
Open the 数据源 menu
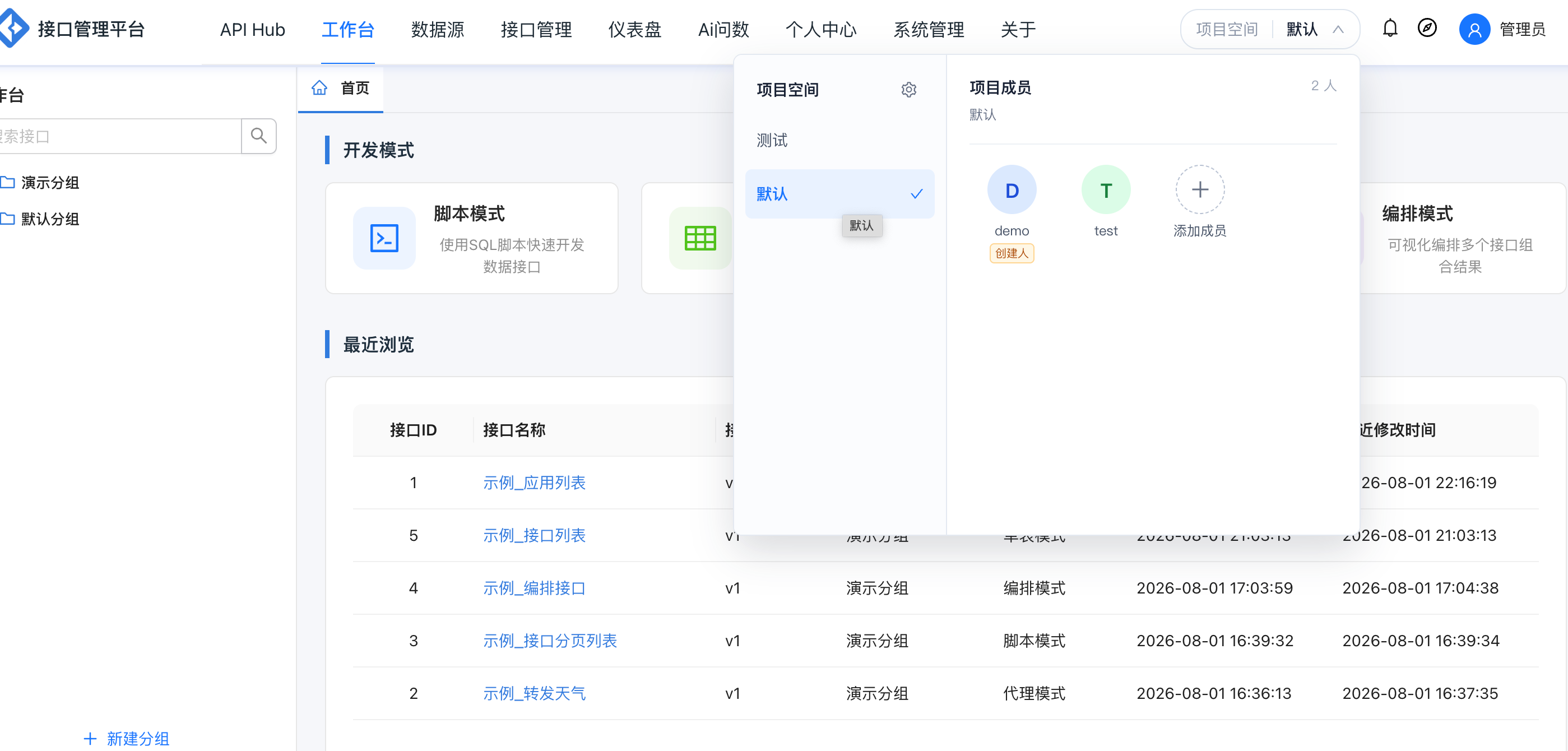438,29
